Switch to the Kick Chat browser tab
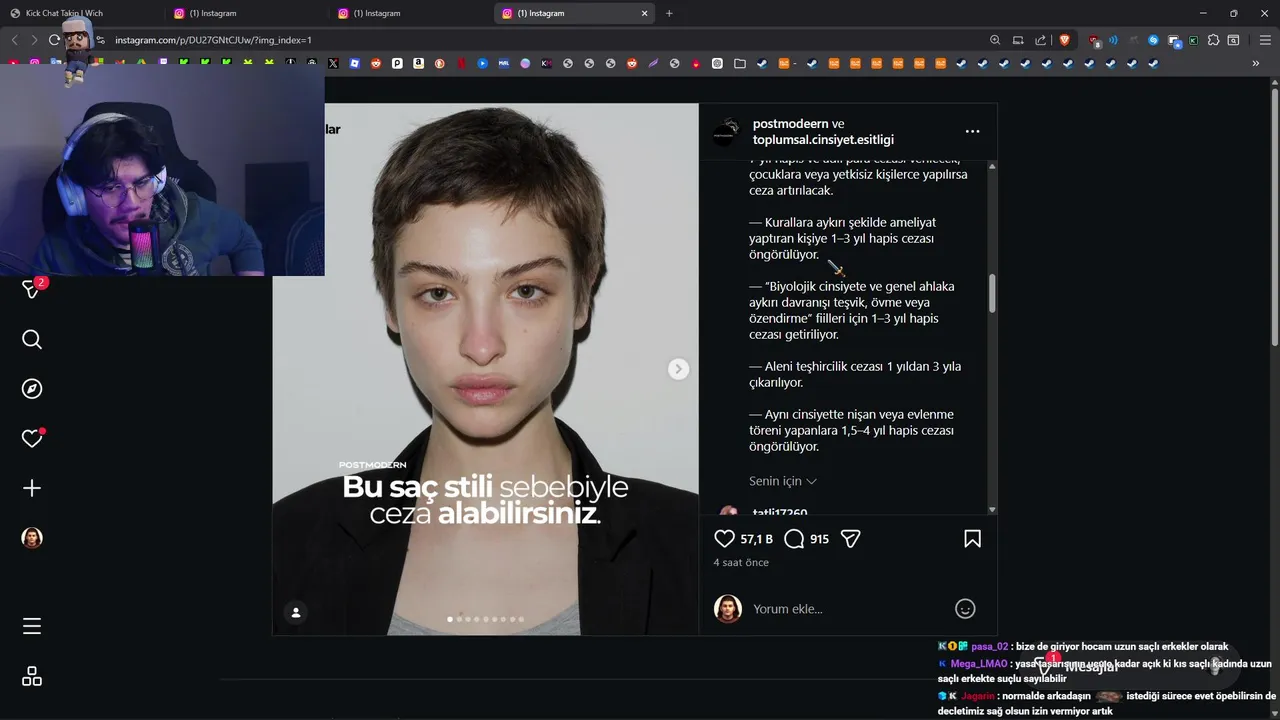 (80, 13)
